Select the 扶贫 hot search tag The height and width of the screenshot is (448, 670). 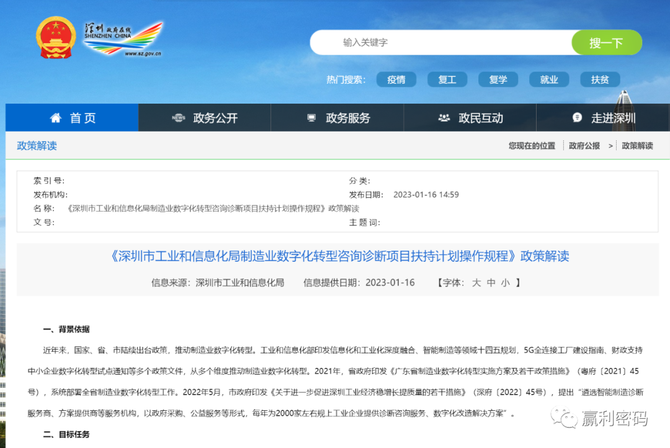pyautogui.click(x=600, y=80)
